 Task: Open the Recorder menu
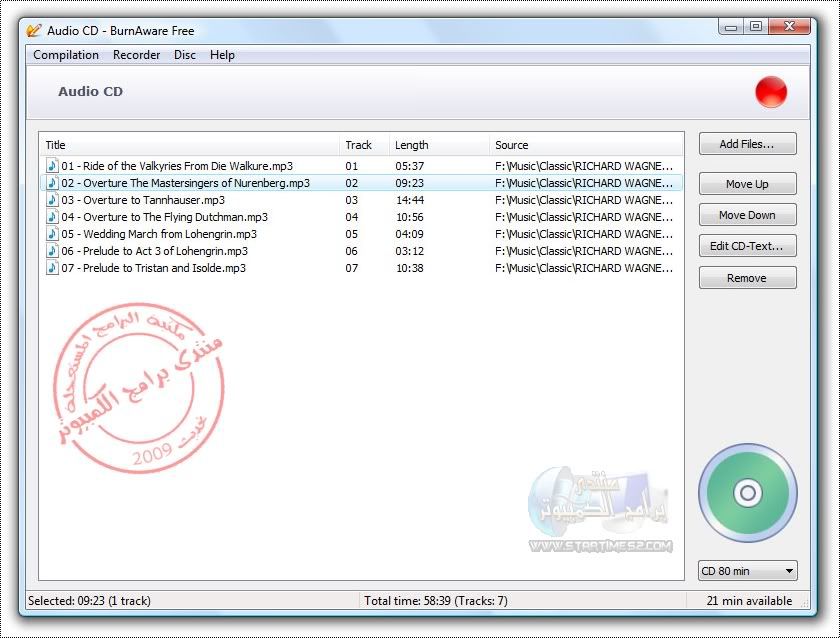136,55
